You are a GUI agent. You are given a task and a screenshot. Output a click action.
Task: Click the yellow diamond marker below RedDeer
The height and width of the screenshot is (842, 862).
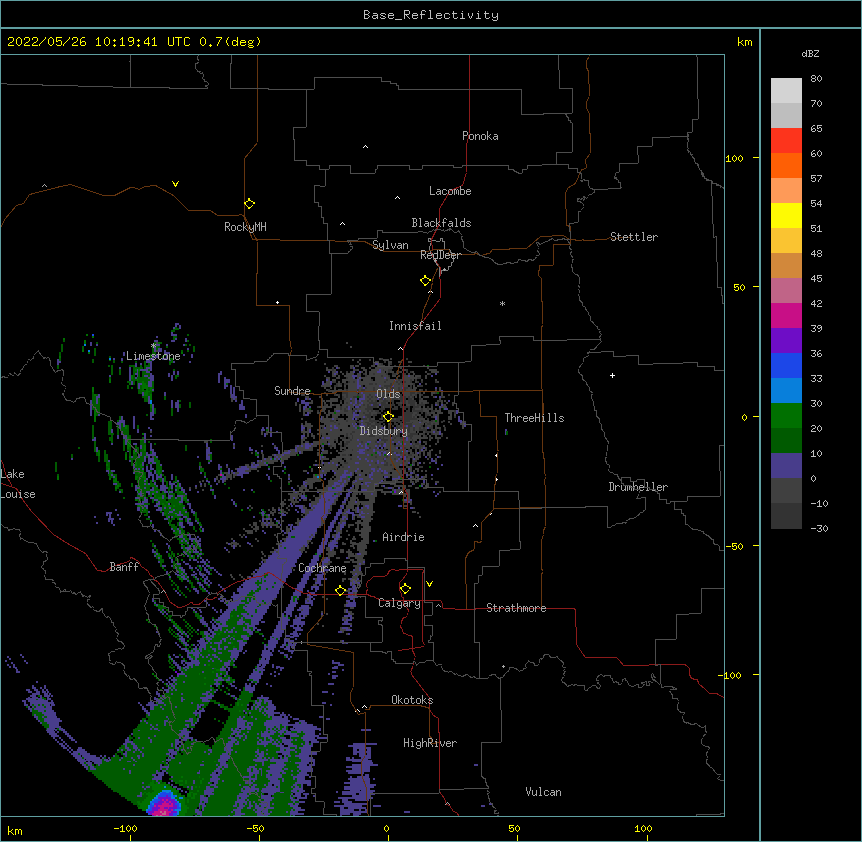(426, 281)
